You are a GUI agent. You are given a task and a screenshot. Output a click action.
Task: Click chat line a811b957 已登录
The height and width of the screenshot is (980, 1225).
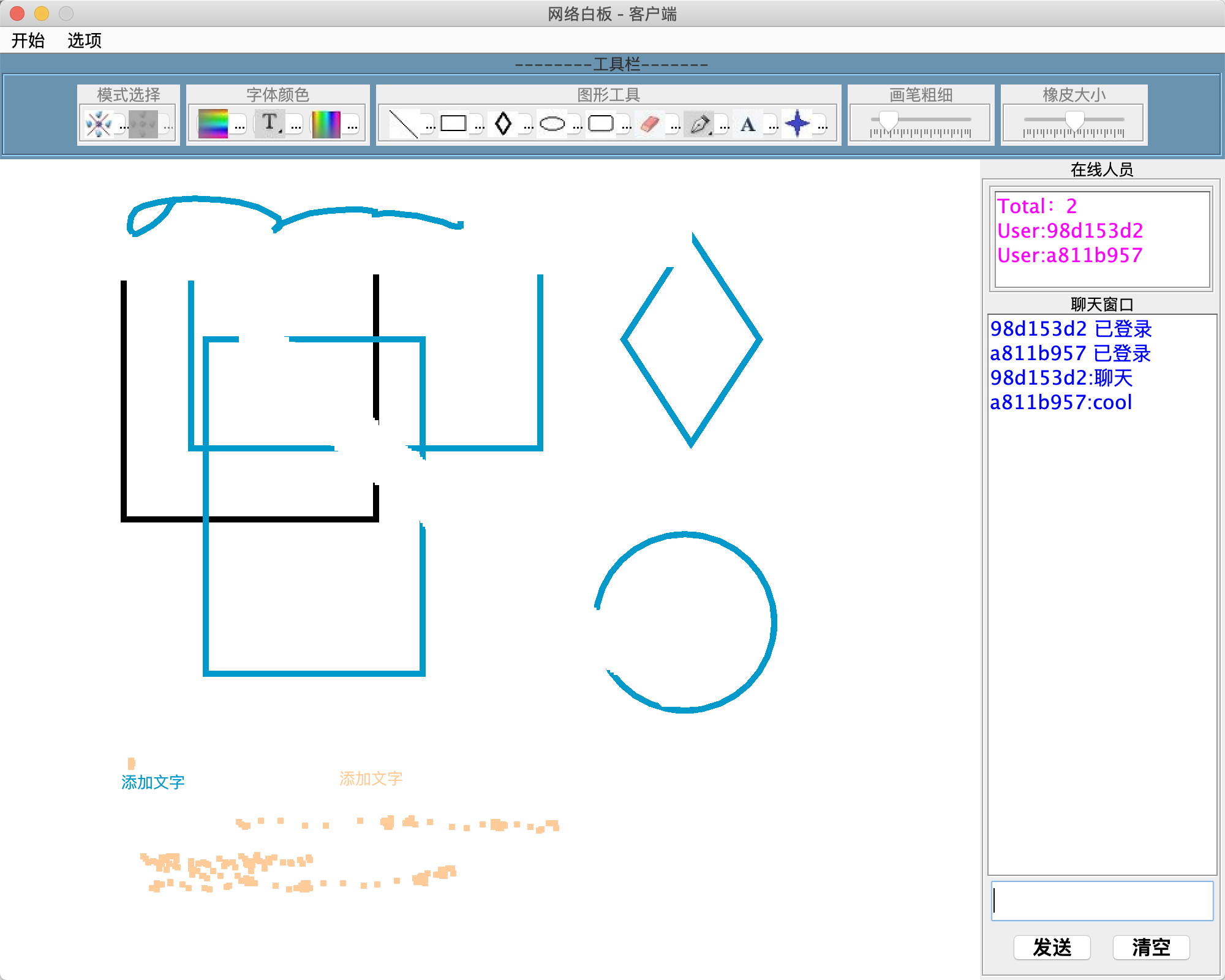(x=1071, y=353)
